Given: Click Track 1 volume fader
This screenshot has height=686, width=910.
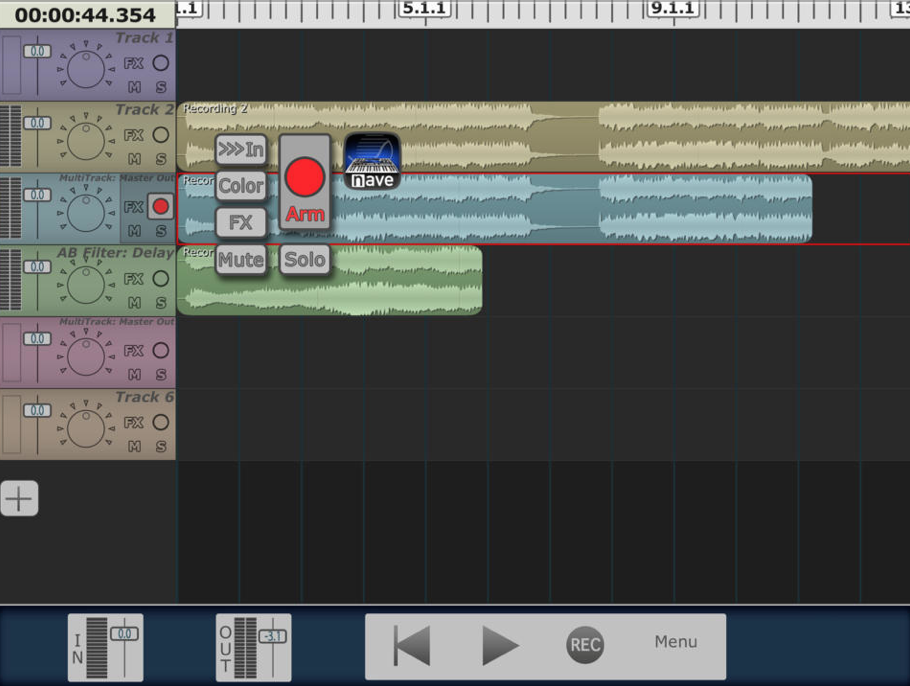Looking at the screenshot, I should tap(37, 52).
